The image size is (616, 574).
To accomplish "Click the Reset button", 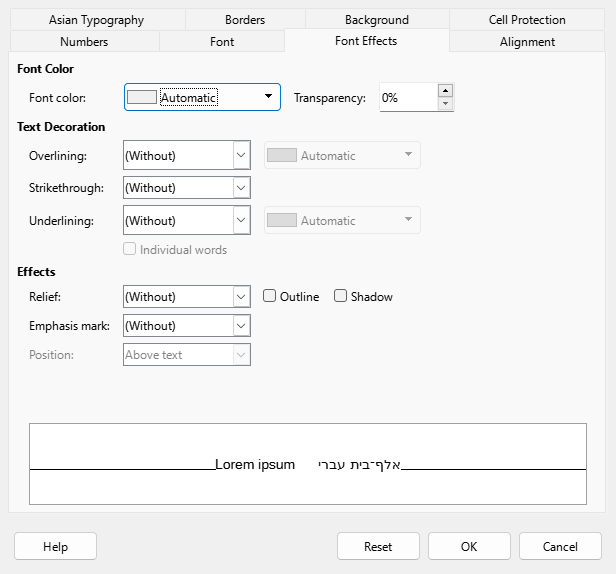I will (x=378, y=546).
